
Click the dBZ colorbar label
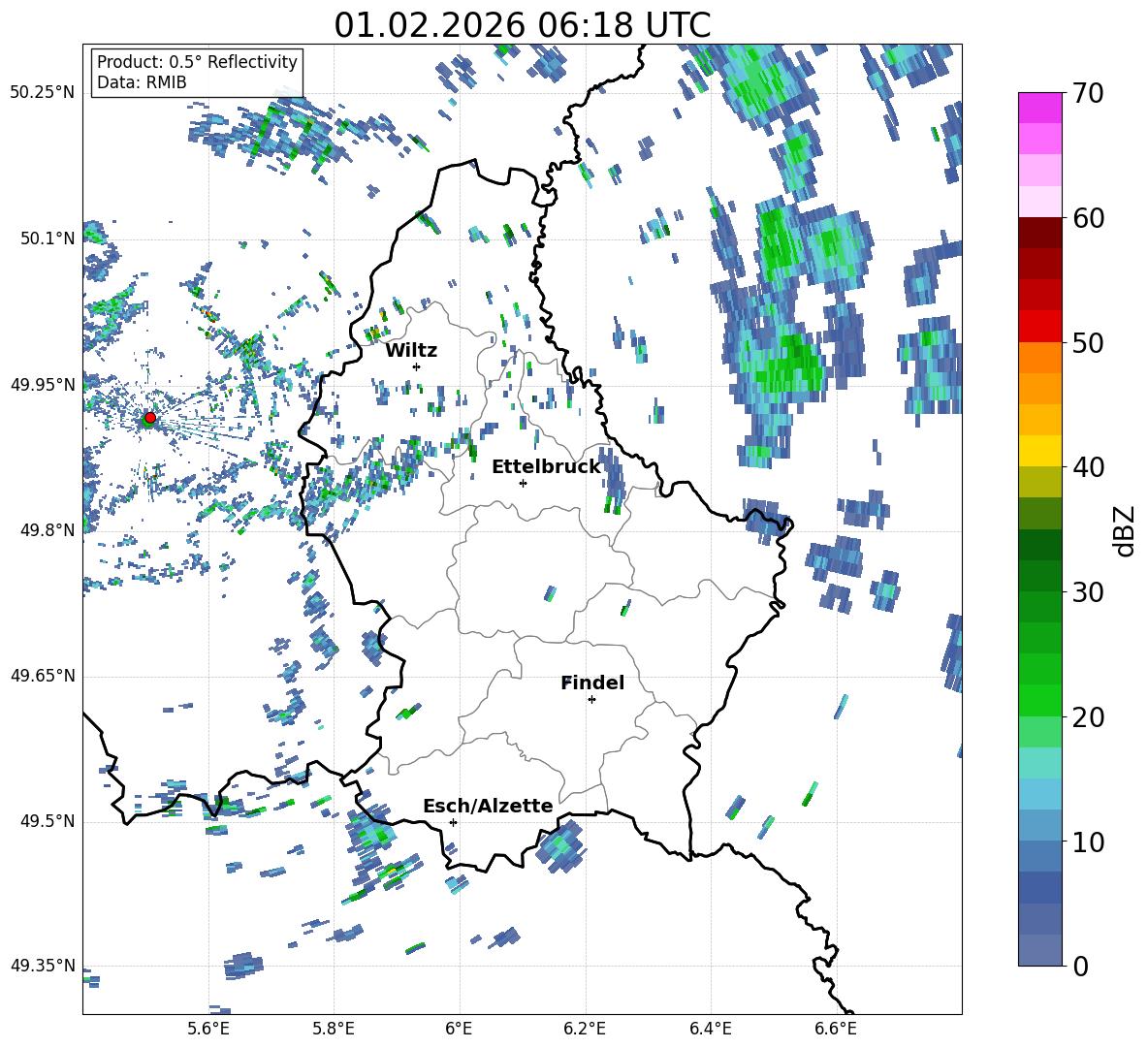pos(1126,530)
